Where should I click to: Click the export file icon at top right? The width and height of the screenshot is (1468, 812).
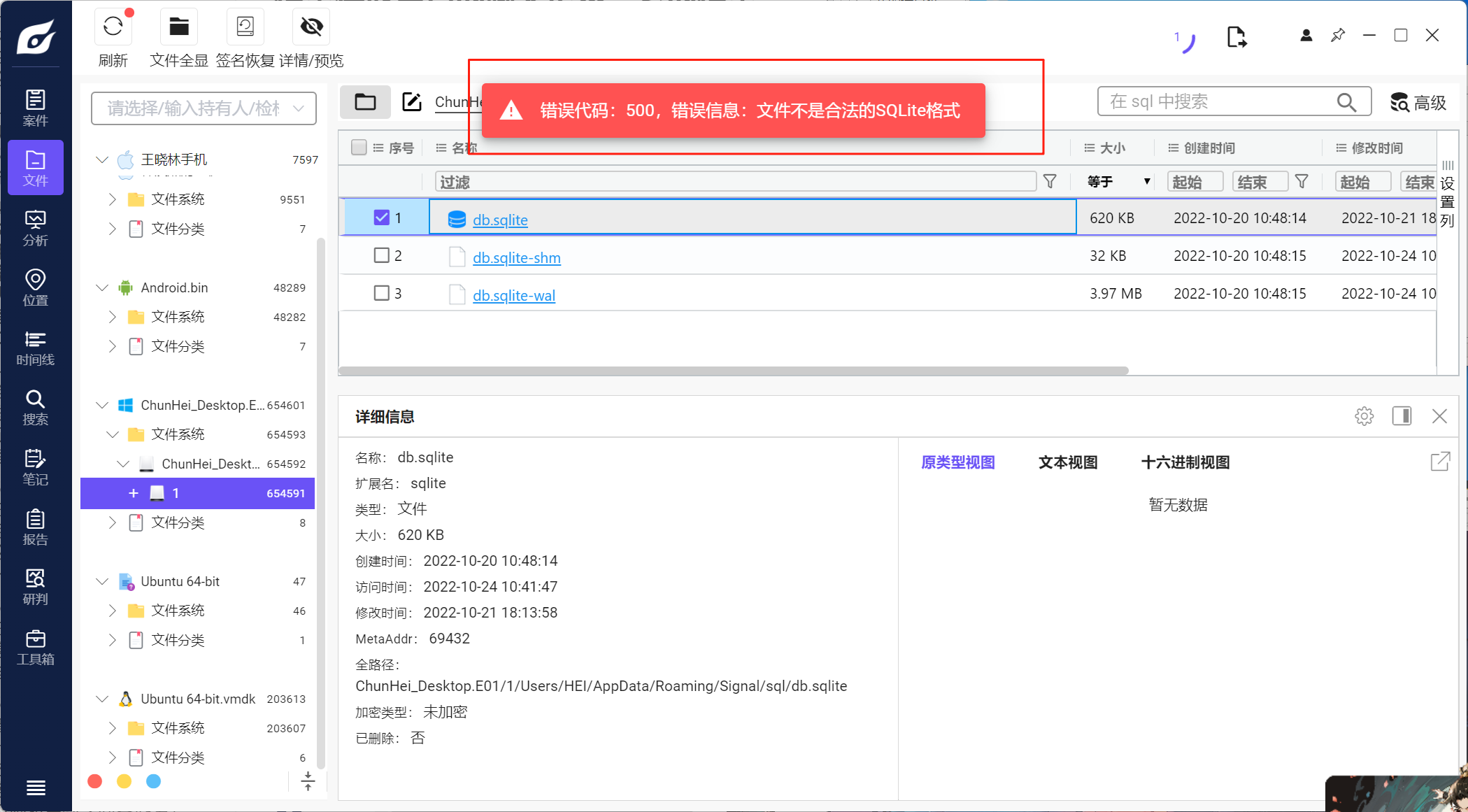[1236, 36]
